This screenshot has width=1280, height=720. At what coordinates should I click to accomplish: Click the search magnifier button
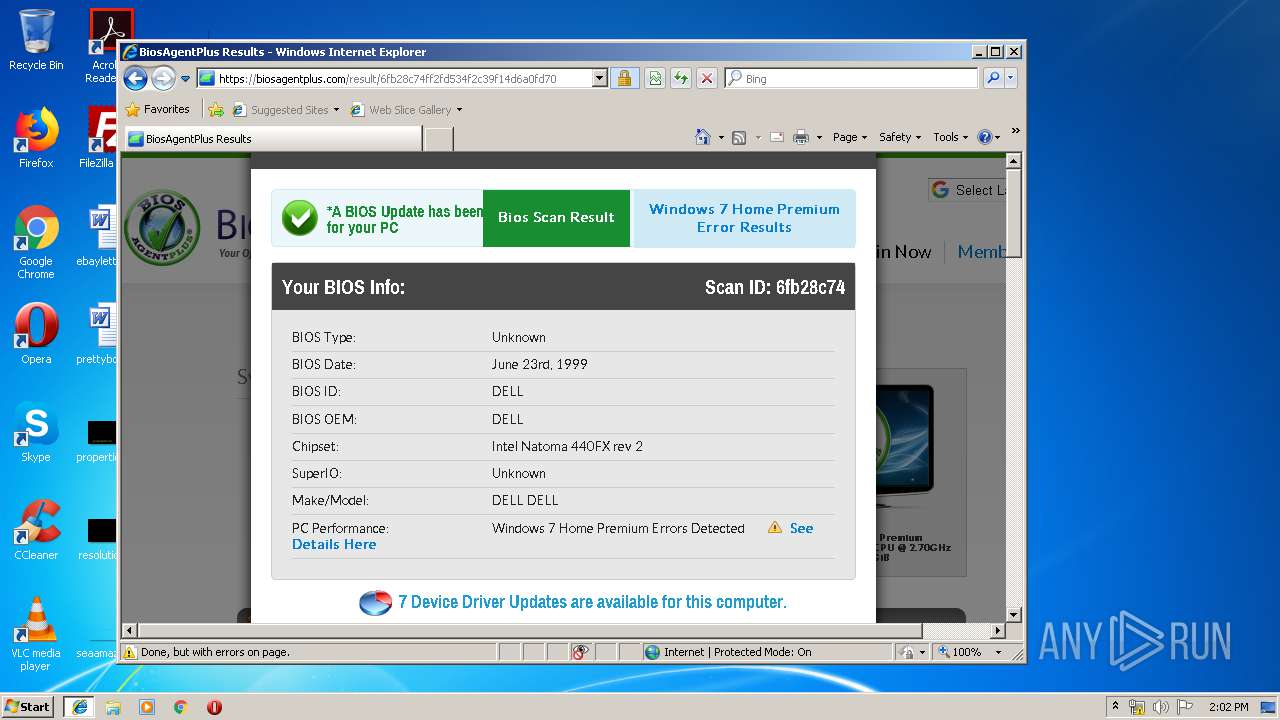[x=993, y=78]
